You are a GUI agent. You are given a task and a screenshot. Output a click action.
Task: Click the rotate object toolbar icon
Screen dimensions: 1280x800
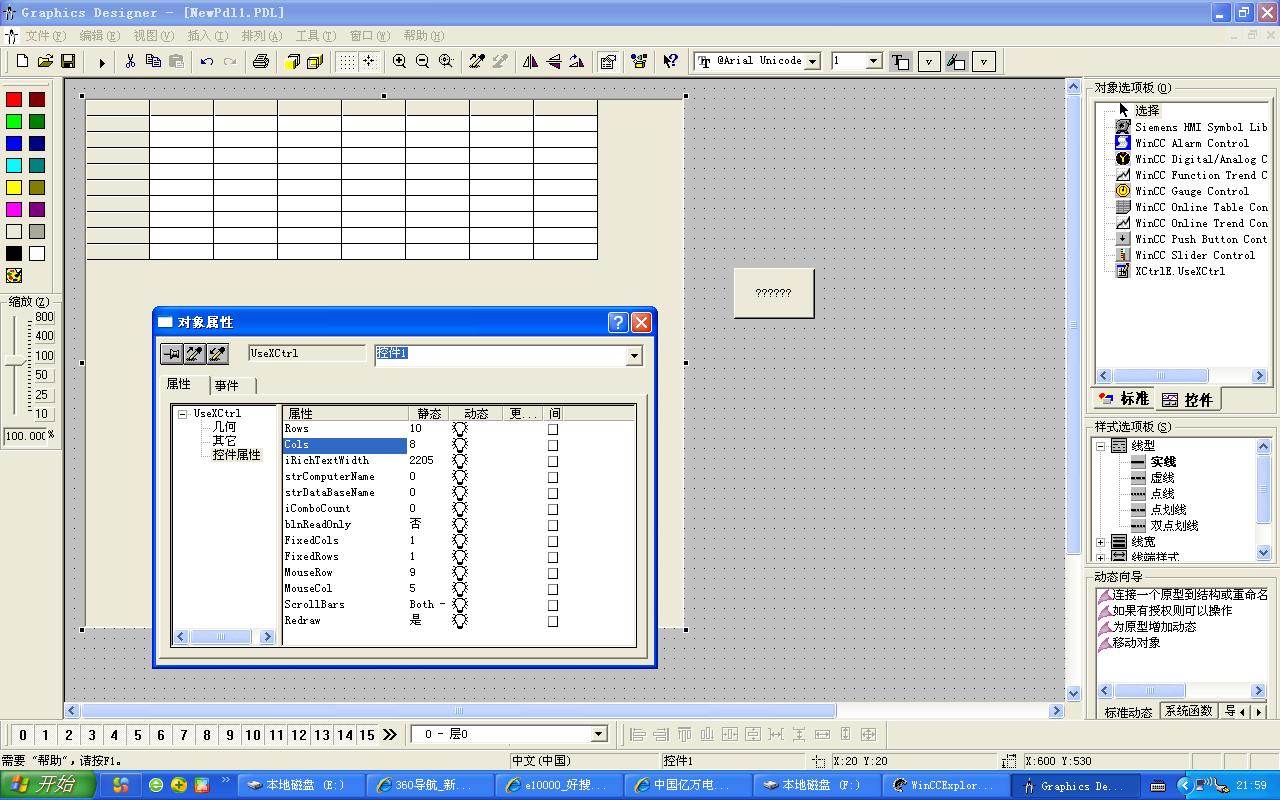(576, 61)
